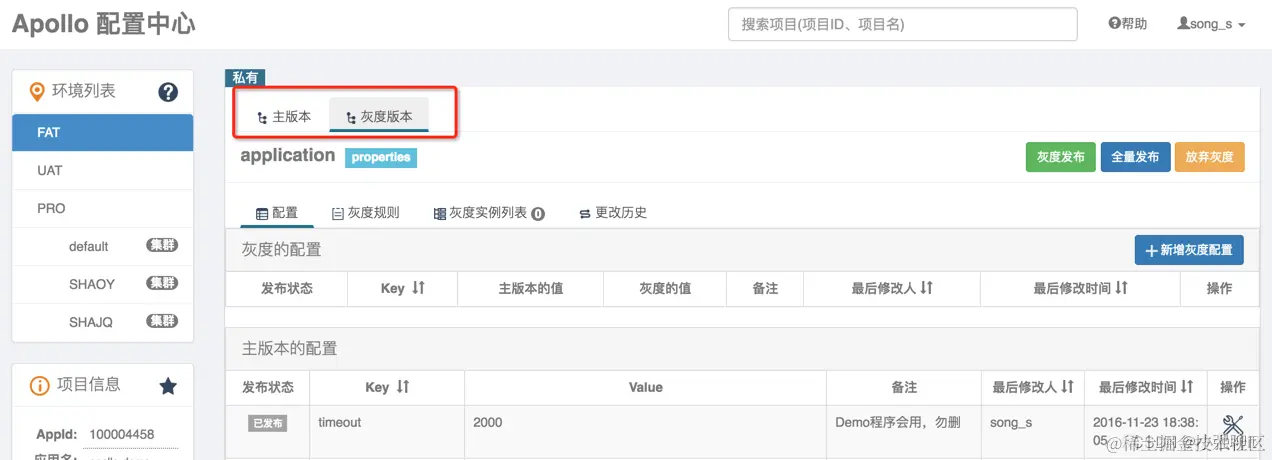Viewport: 1272px width, 460px height.
Task: Click the Value column header
Action: [645, 387]
